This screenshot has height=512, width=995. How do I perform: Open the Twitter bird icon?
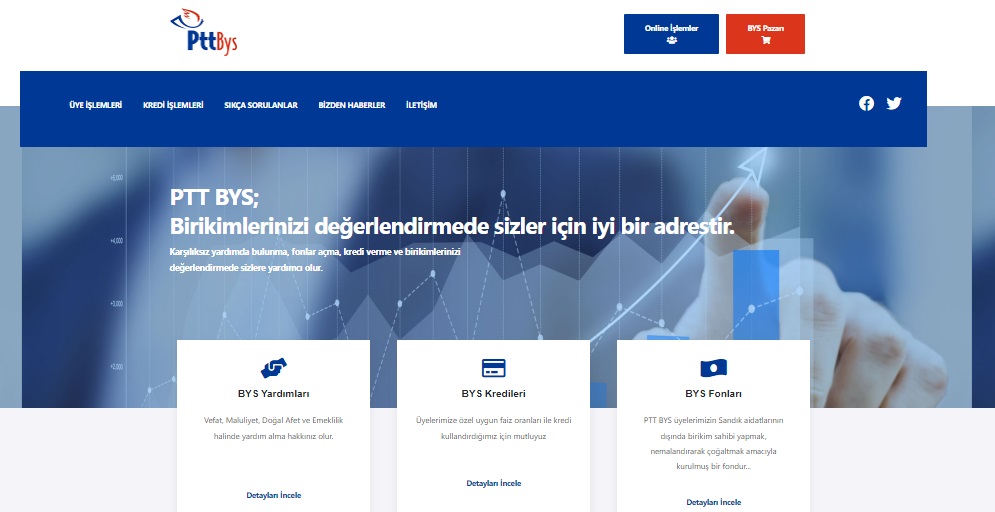click(893, 103)
